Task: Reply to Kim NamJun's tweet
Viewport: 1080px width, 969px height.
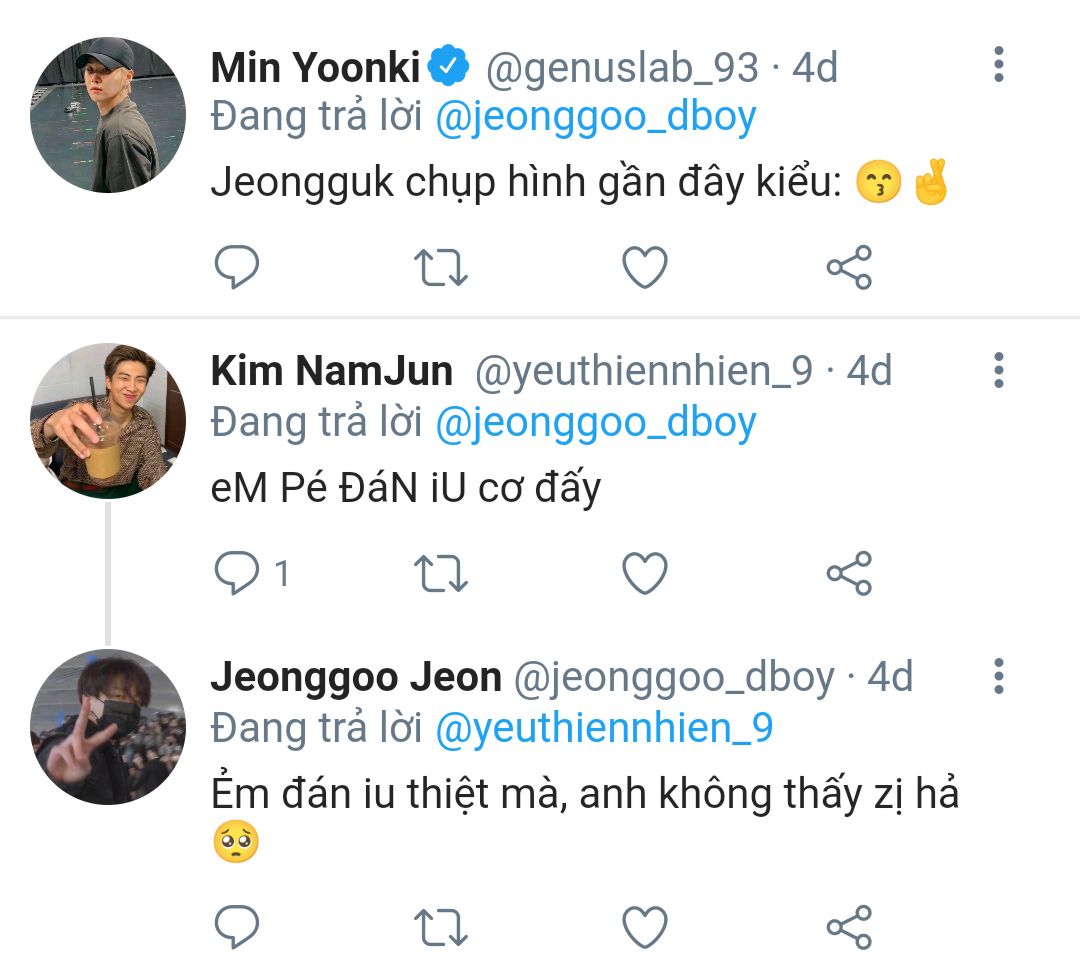Action: 237,573
